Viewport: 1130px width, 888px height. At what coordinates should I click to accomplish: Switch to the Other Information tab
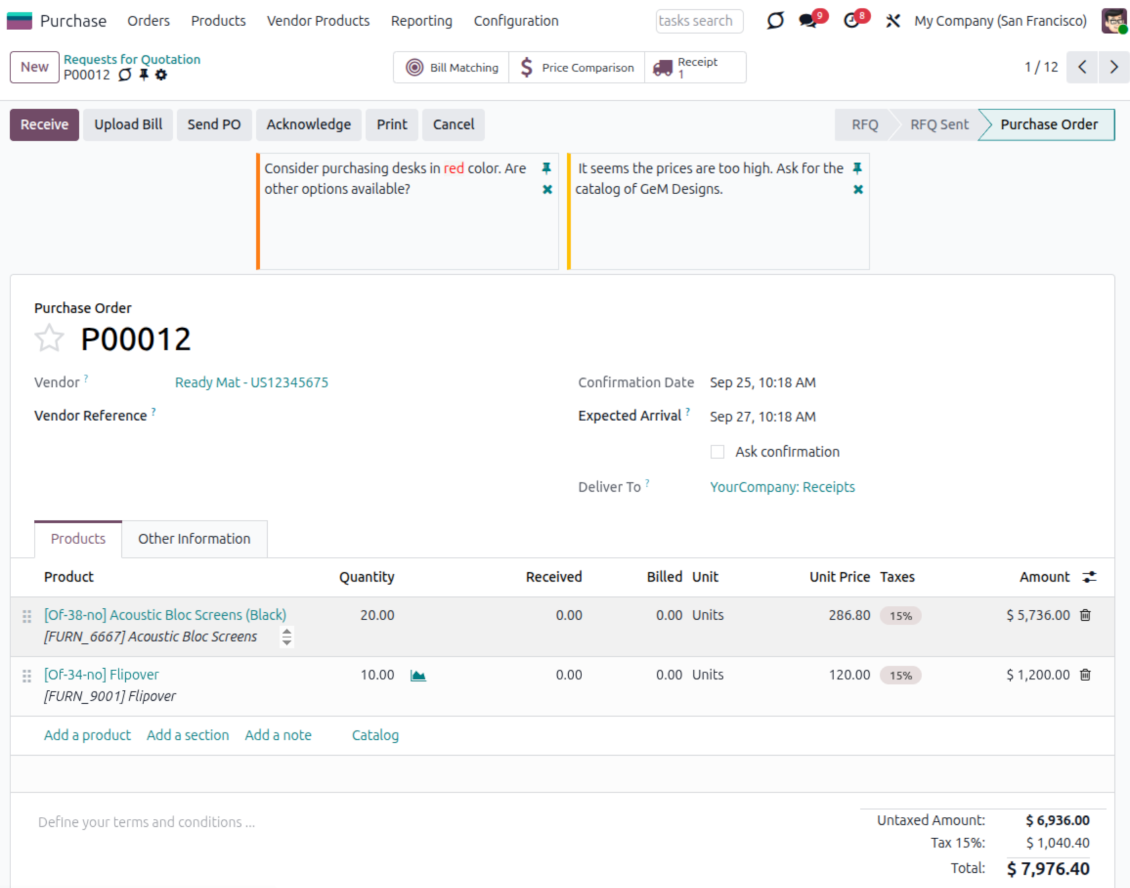coord(194,538)
